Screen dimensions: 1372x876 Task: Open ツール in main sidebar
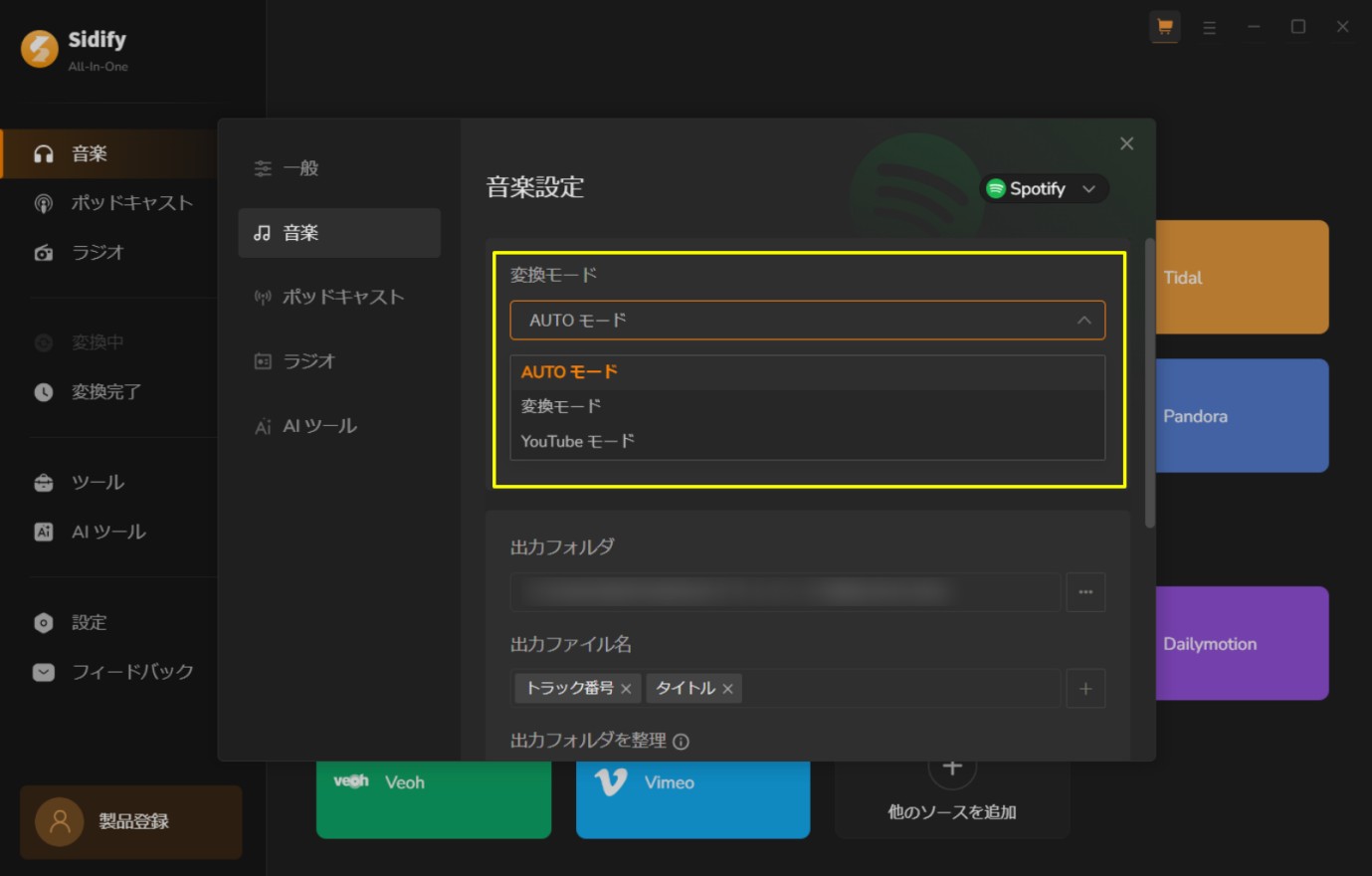[x=109, y=483]
